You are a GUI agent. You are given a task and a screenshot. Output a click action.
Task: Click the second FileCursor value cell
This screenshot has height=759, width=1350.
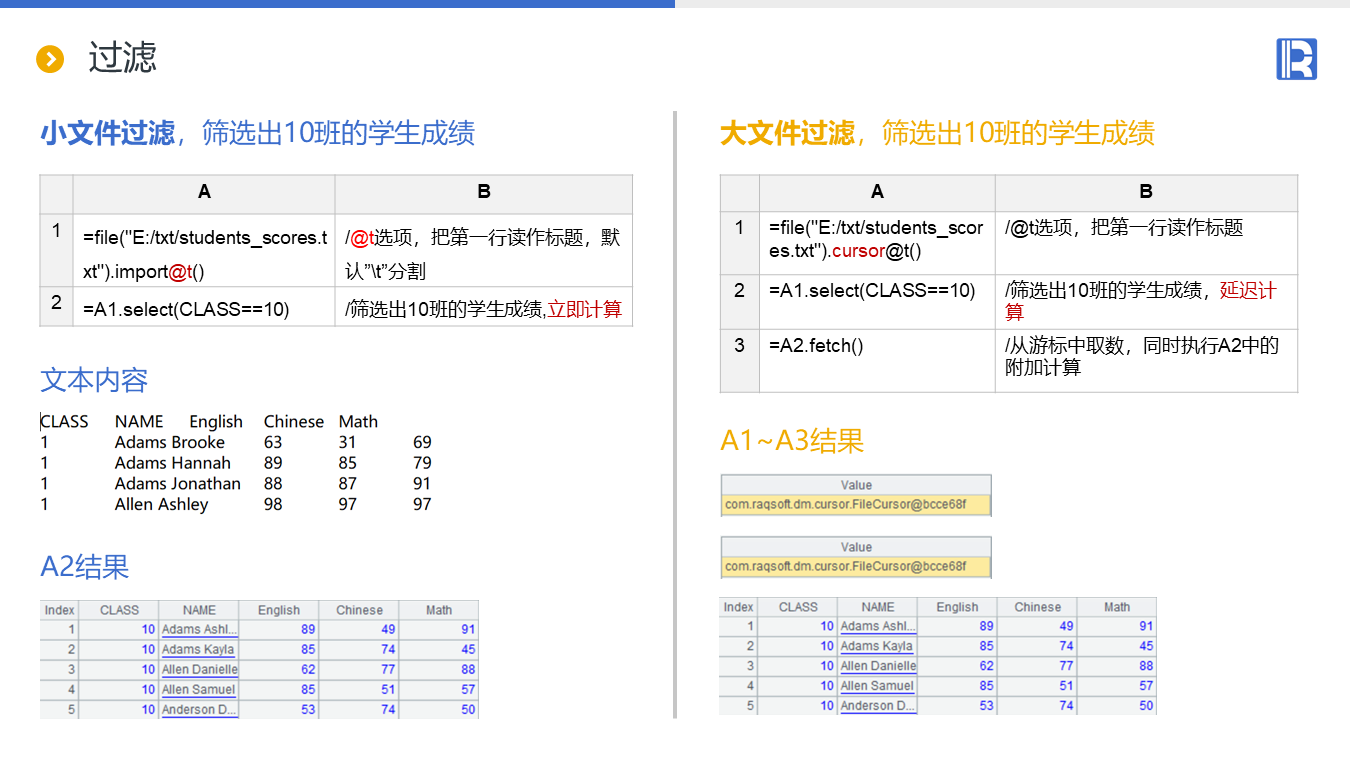click(855, 567)
